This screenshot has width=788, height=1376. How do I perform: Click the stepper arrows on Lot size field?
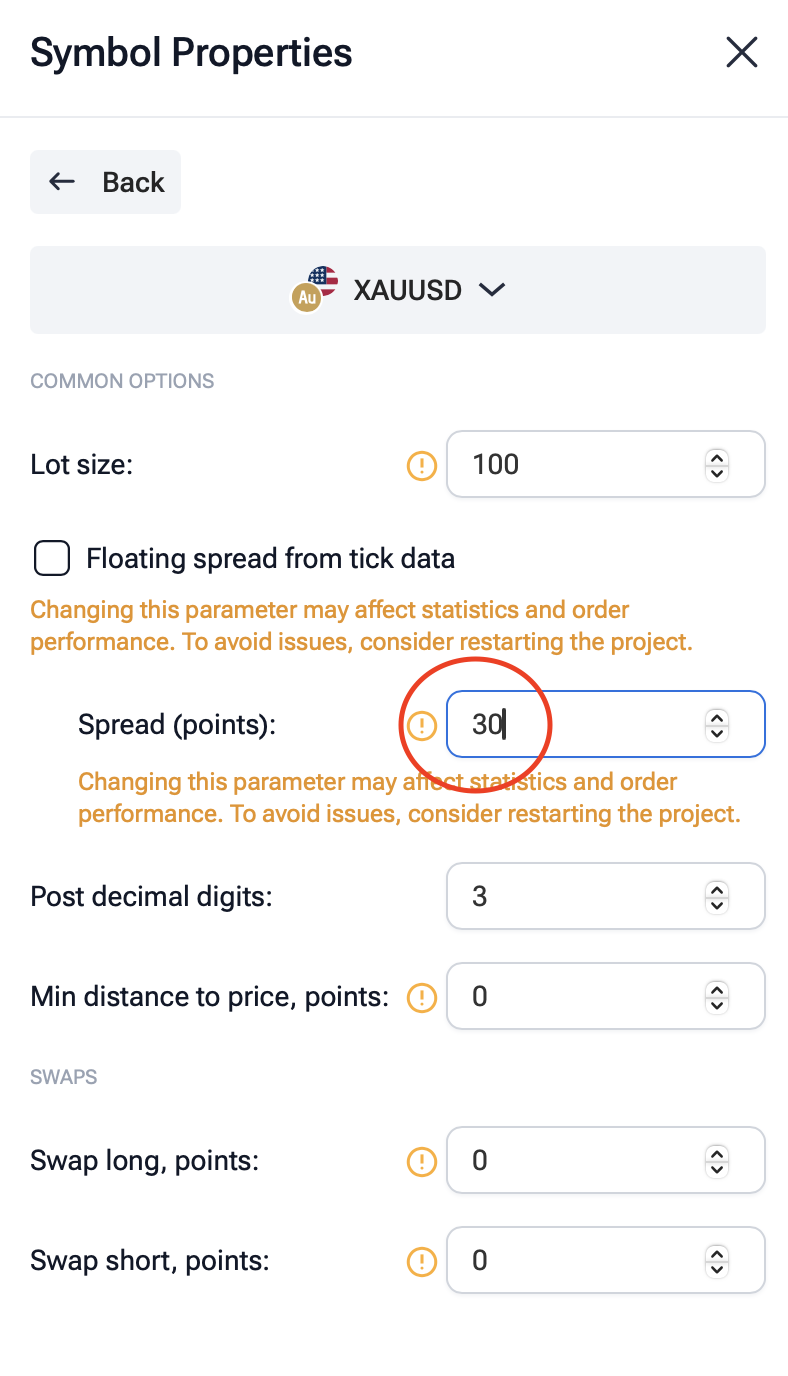tap(716, 465)
